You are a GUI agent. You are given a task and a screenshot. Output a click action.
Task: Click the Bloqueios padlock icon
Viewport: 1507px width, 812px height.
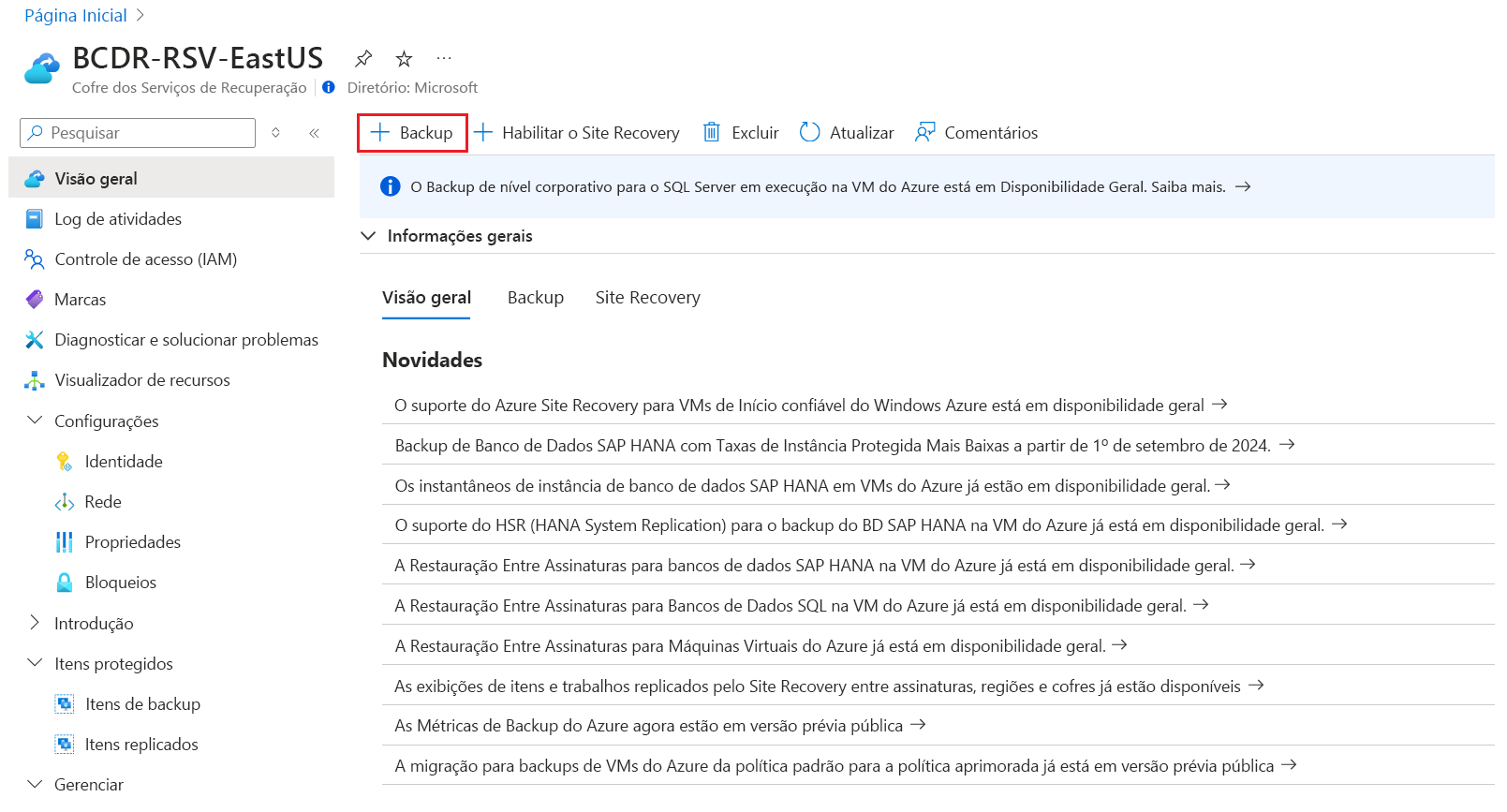[x=65, y=583]
